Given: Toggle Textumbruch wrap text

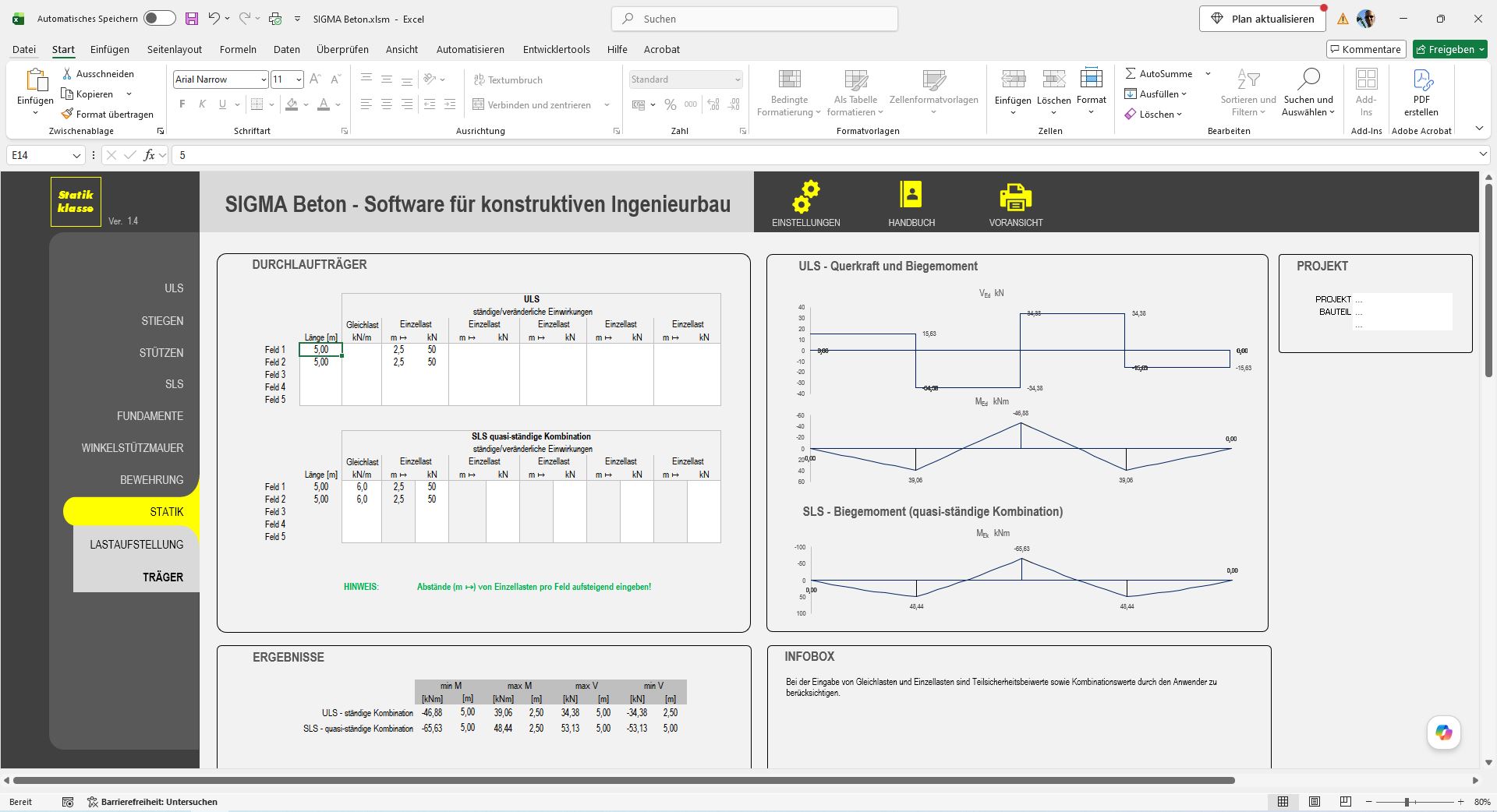Looking at the screenshot, I should click(x=508, y=79).
